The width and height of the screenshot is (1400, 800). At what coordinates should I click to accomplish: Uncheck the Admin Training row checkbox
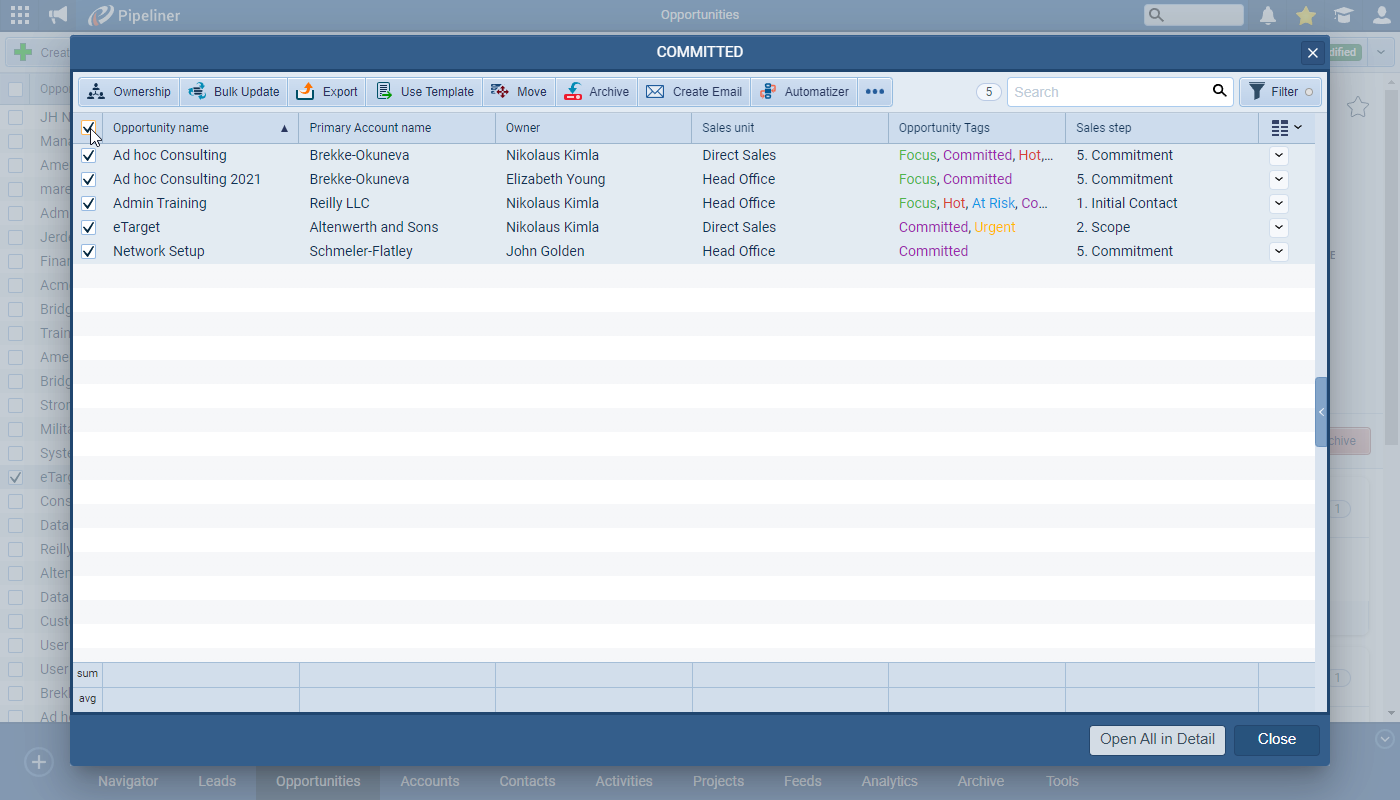click(x=89, y=204)
